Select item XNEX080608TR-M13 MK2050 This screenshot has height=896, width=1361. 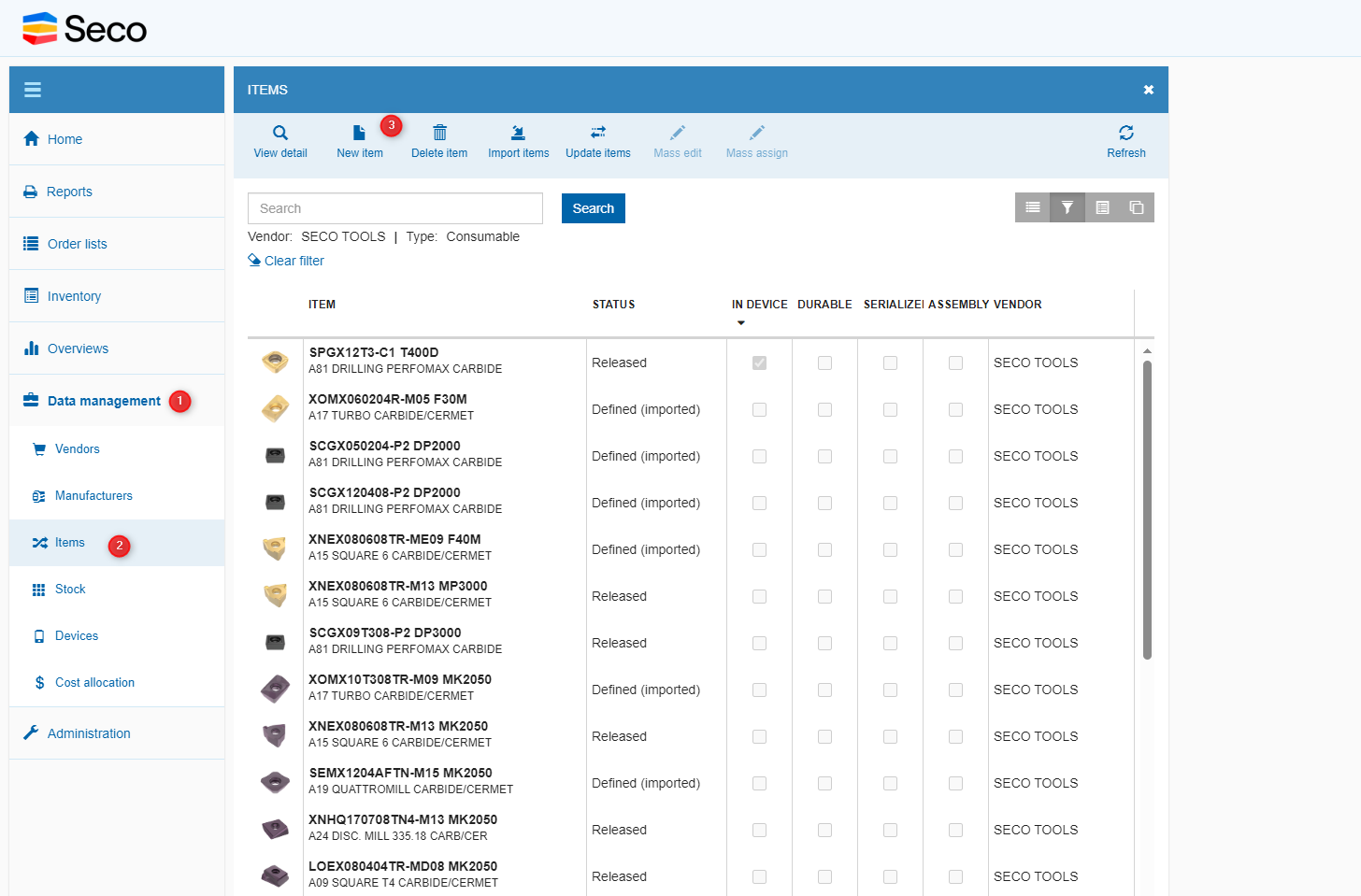click(x=398, y=726)
